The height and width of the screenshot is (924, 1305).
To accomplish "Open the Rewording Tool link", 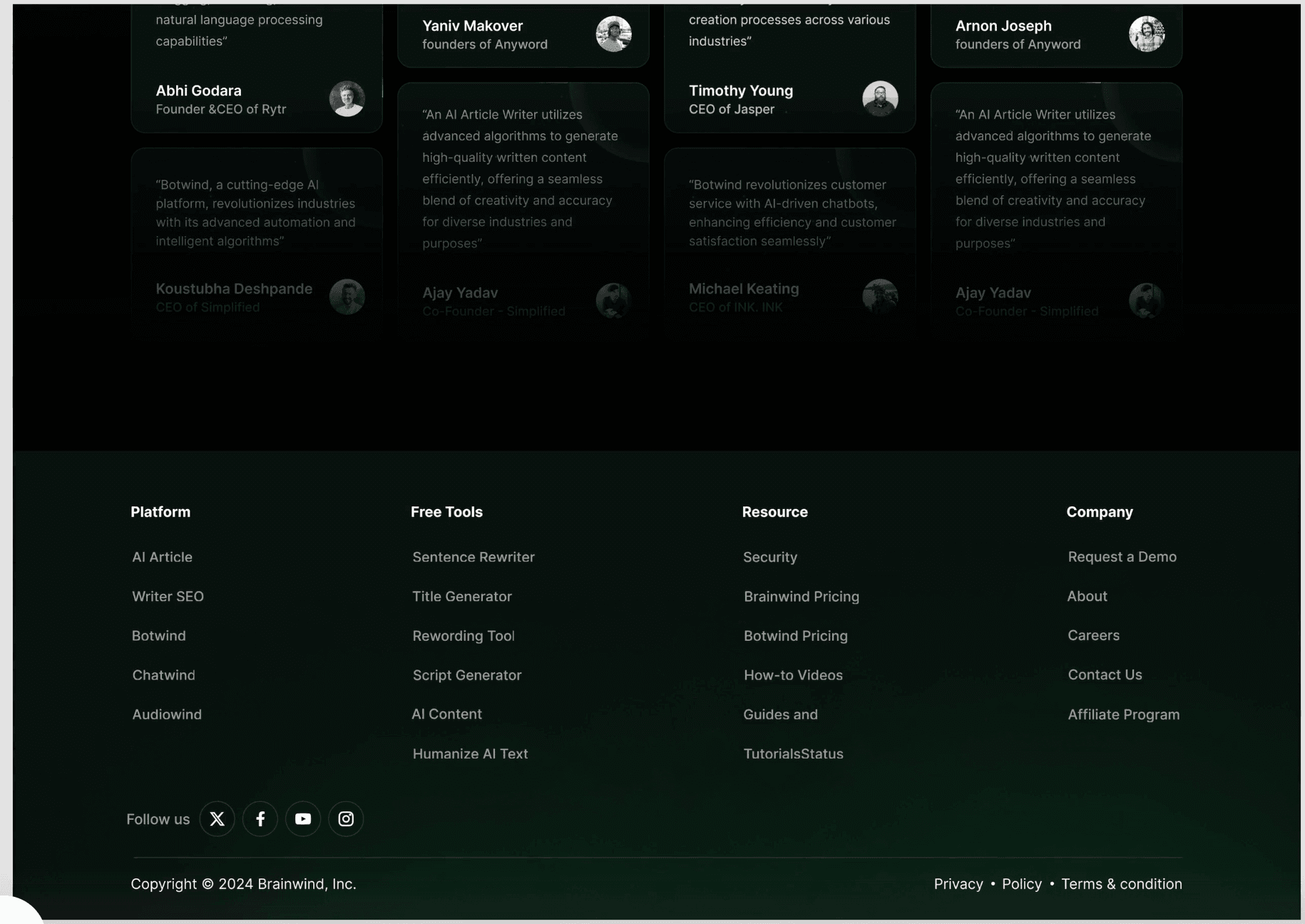I will 464,635.
